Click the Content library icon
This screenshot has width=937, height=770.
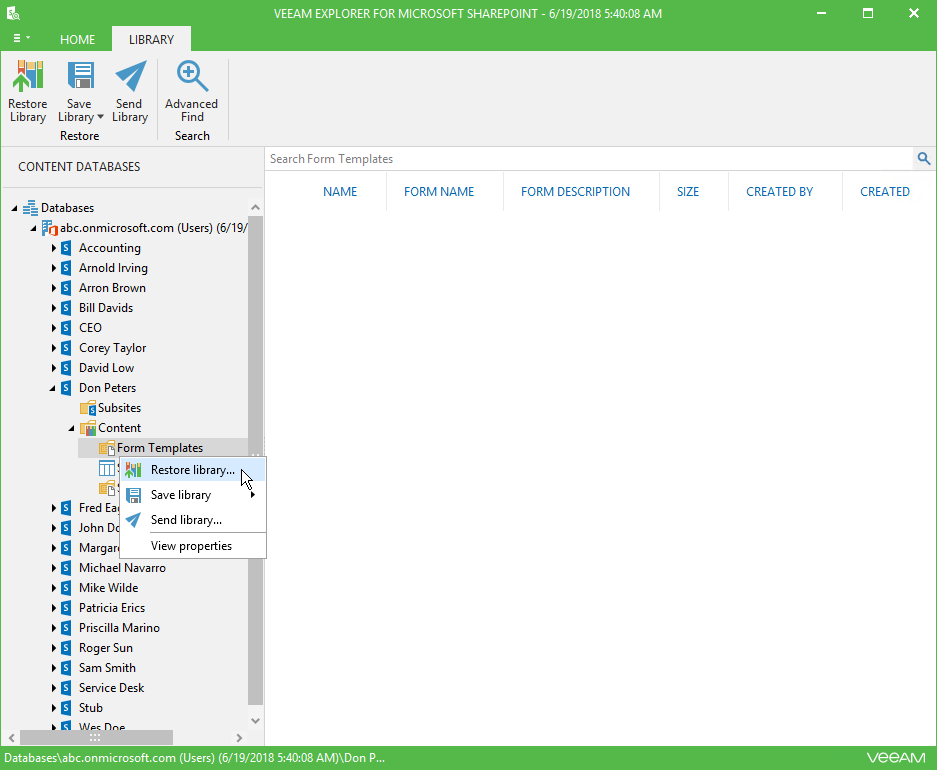pos(88,428)
